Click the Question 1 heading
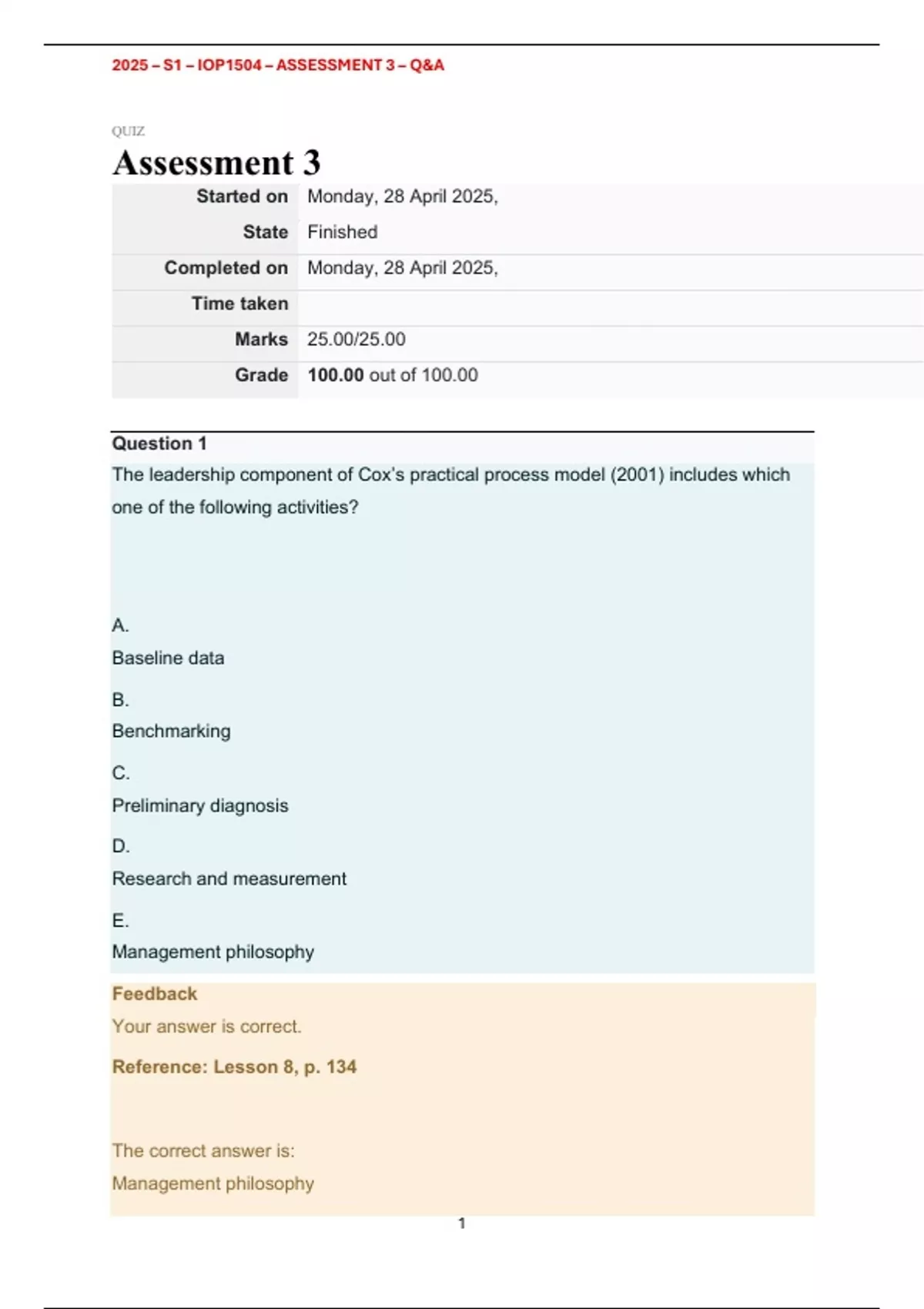 click(159, 444)
